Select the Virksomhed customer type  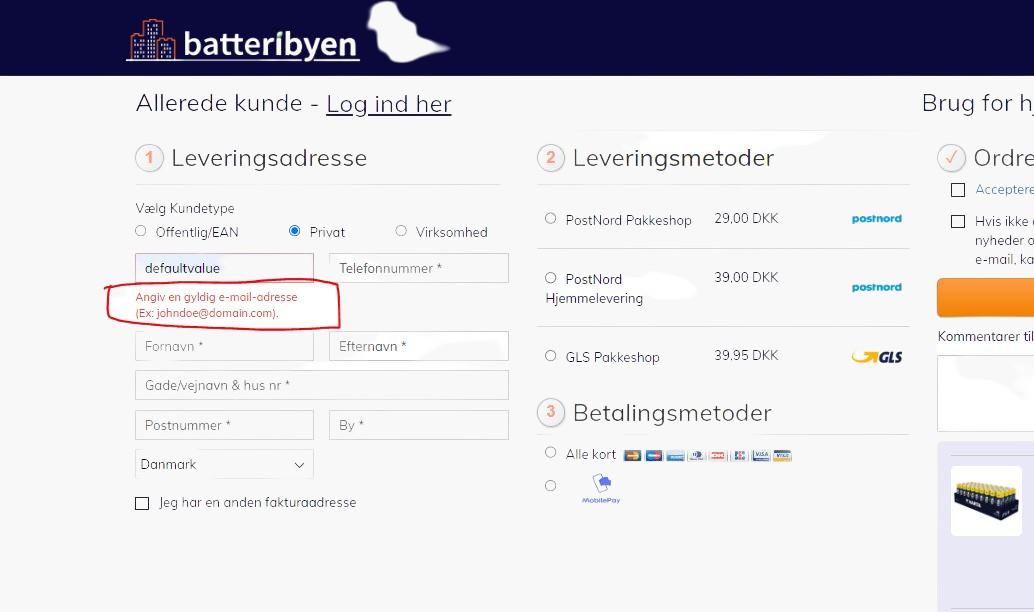401,231
